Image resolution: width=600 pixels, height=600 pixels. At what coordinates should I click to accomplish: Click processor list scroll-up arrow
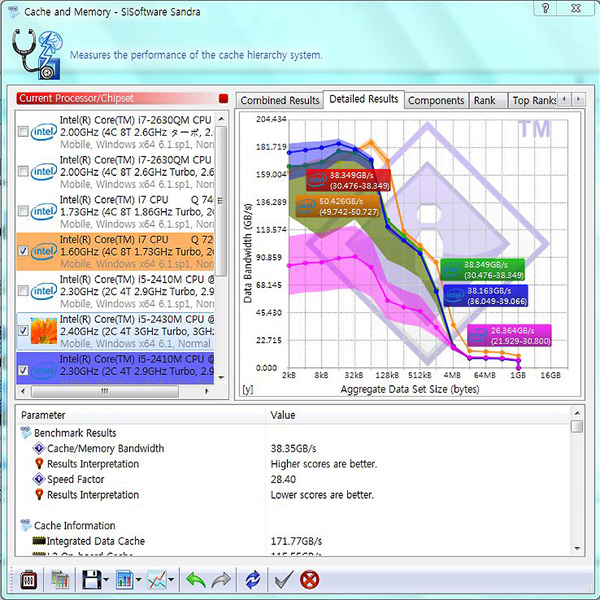(x=221, y=119)
